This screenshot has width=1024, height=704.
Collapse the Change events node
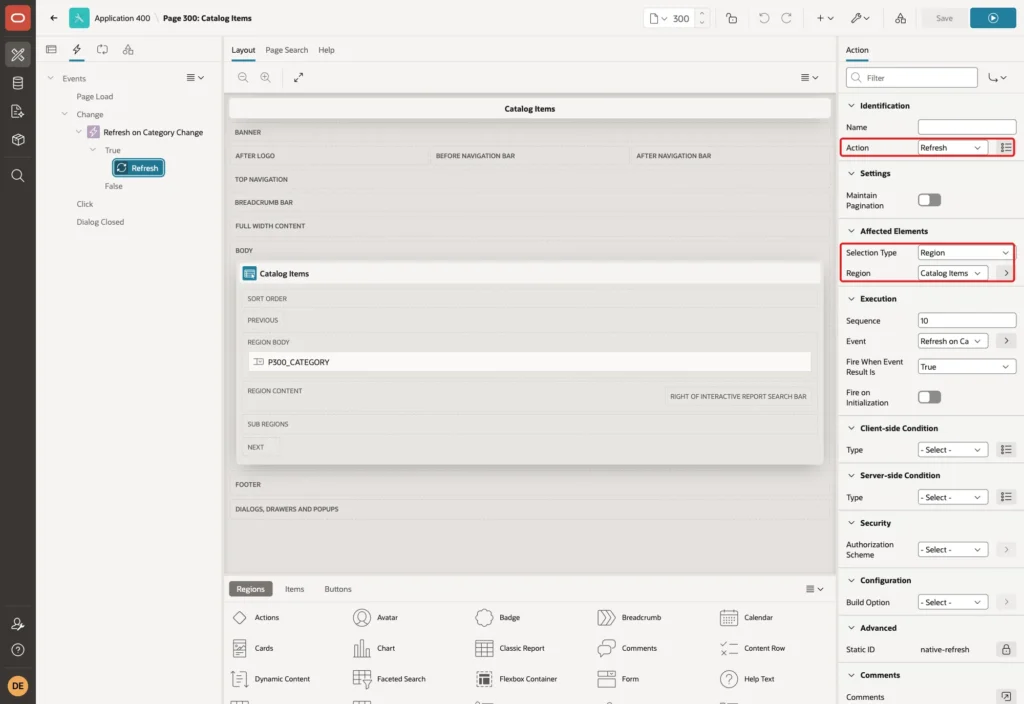point(65,114)
